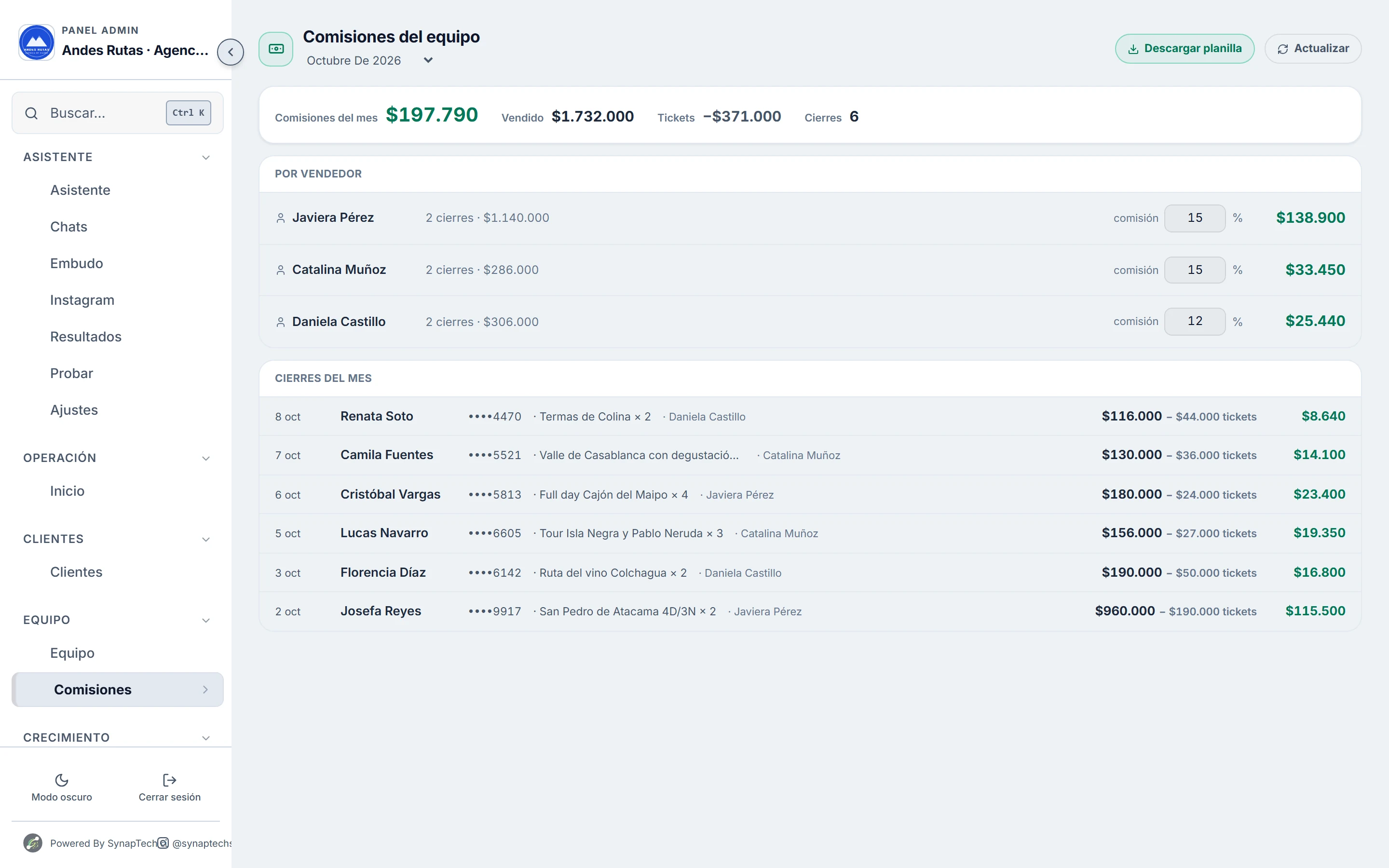Toggle Modo oscuro moon icon
Image resolution: width=1389 pixels, height=868 pixels.
61,780
